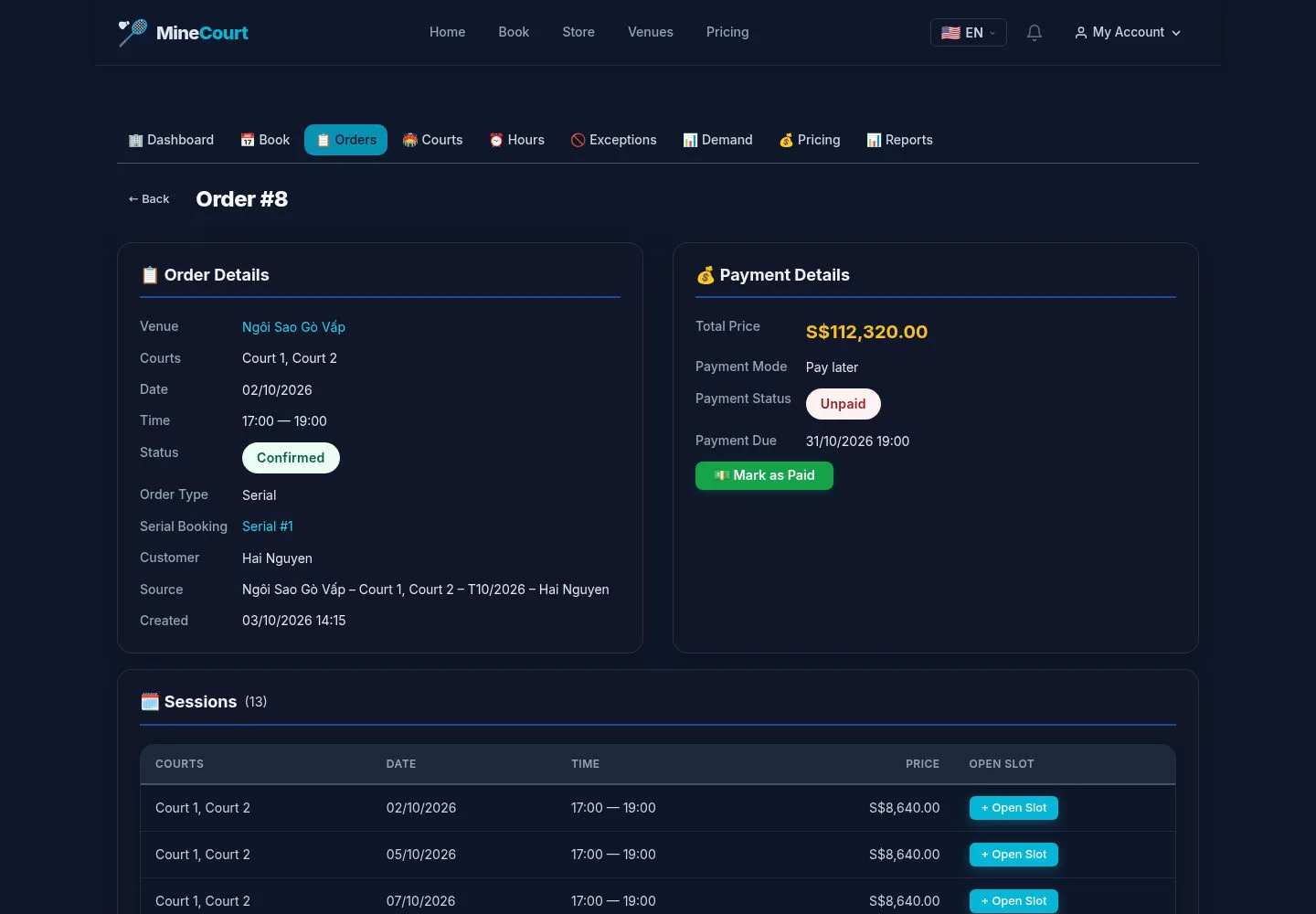Click the US flag language icon
Screen dimensions: 1316x914
click(950, 33)
